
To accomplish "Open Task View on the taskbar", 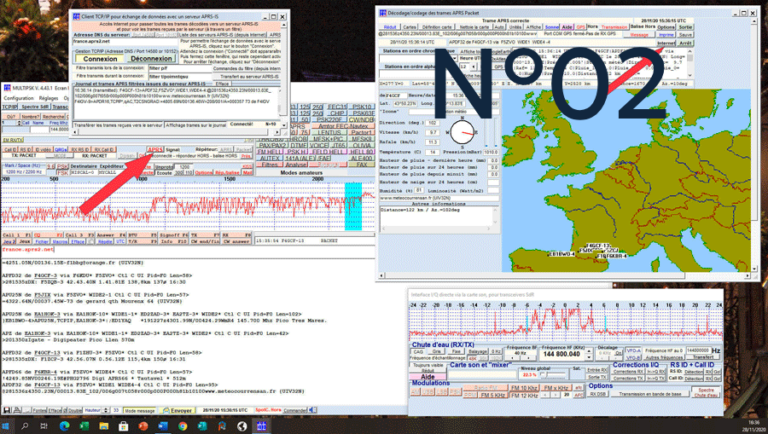I will coord(44,426).
